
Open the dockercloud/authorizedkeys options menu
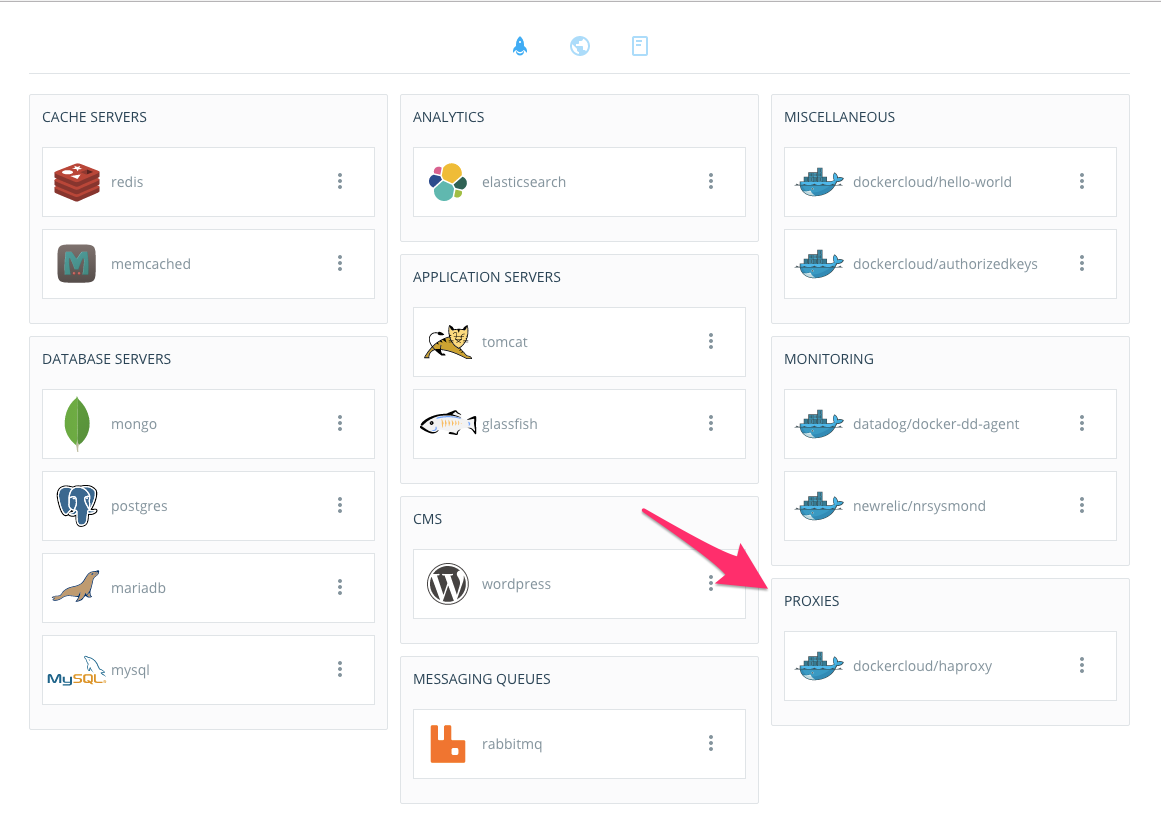click(x=1082, y=263)
